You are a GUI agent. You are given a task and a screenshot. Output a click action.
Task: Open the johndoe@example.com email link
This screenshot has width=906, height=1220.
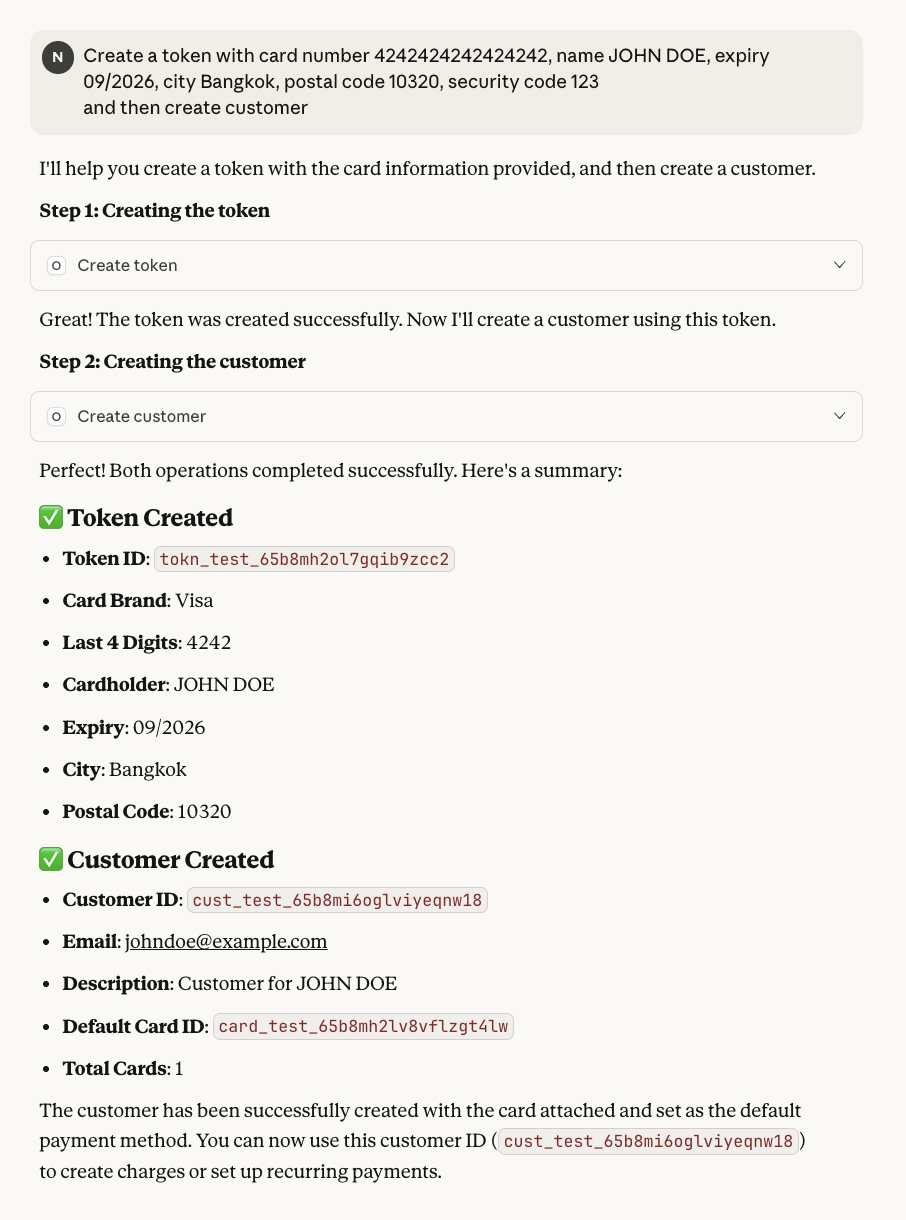[226, 942]
